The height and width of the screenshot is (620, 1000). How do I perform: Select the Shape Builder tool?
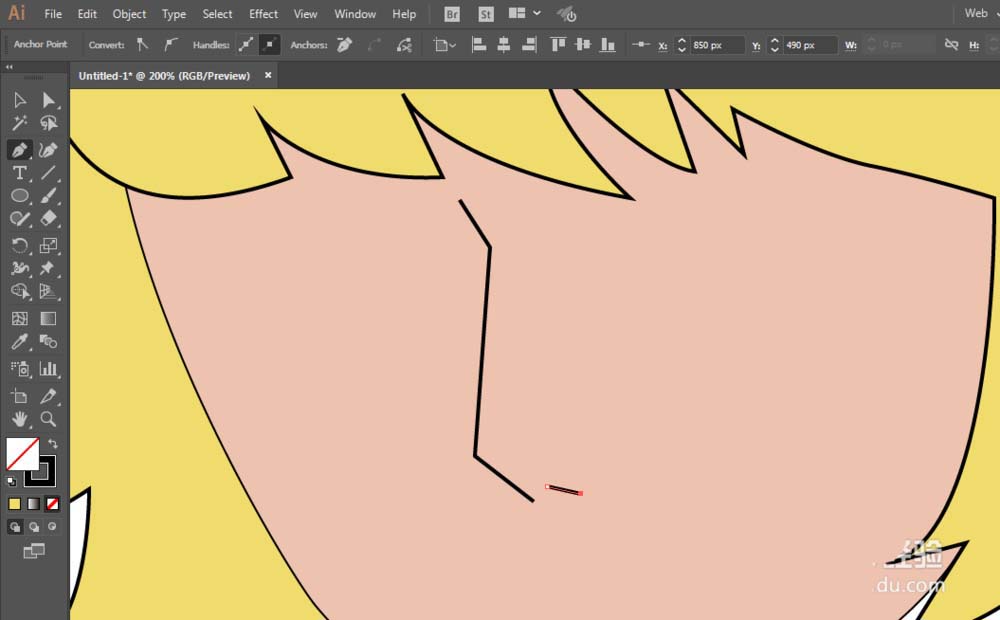pos(20,292)
